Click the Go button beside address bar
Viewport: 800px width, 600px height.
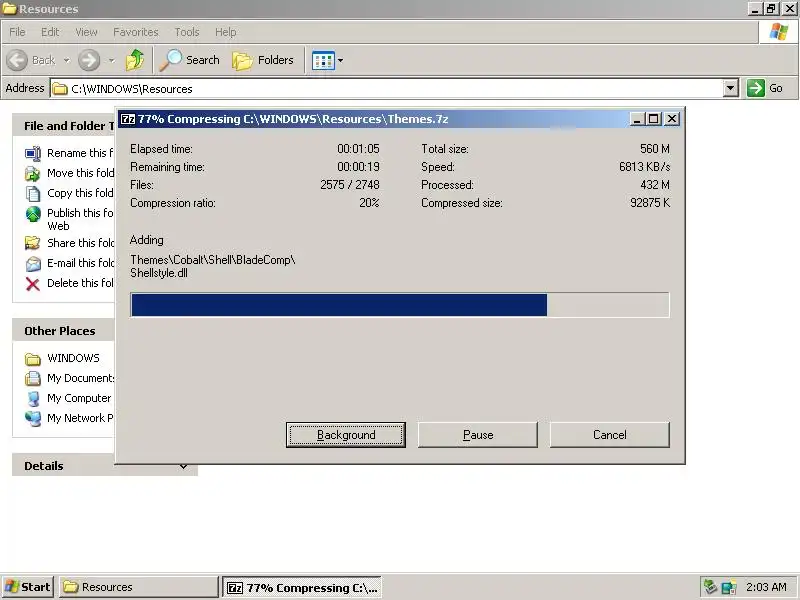(765, 88)
